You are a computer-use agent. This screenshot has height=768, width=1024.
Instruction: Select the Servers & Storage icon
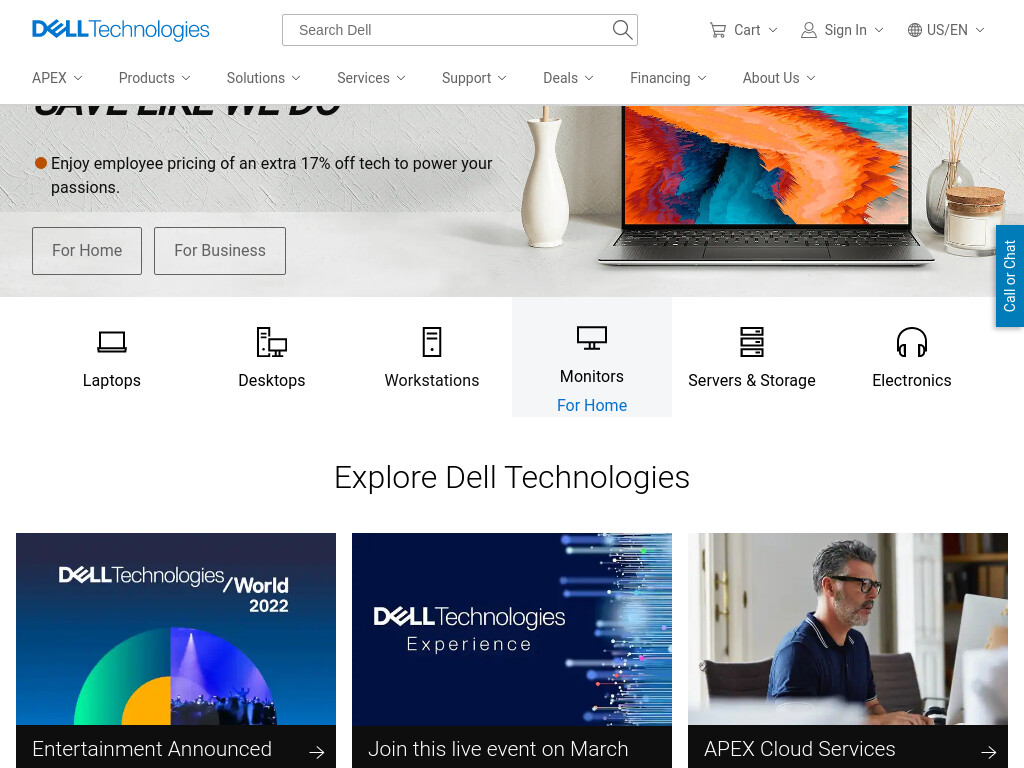pyautogui.click(x=752, y=342)
